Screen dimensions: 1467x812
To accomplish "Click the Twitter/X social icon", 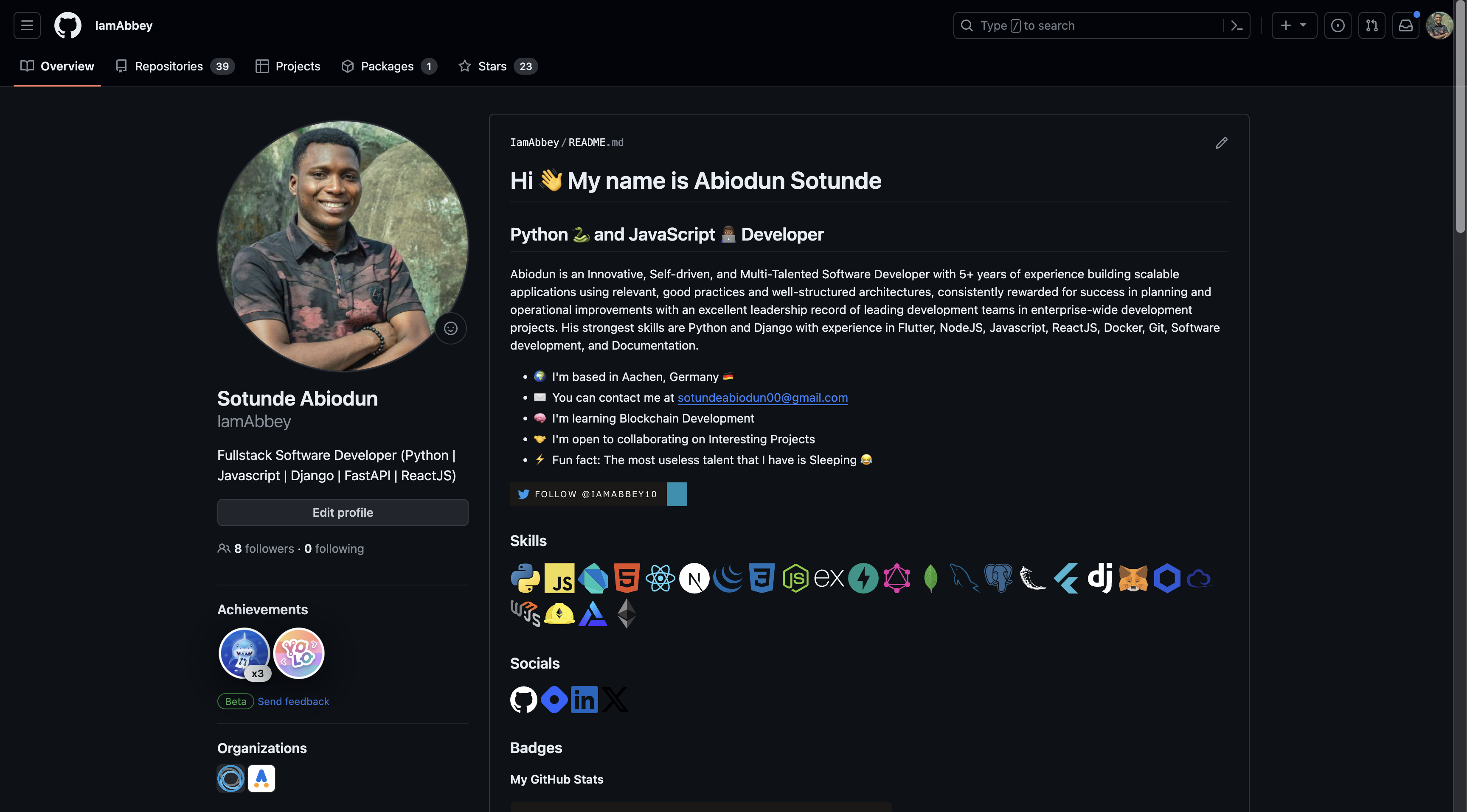I will pos(614,698).
